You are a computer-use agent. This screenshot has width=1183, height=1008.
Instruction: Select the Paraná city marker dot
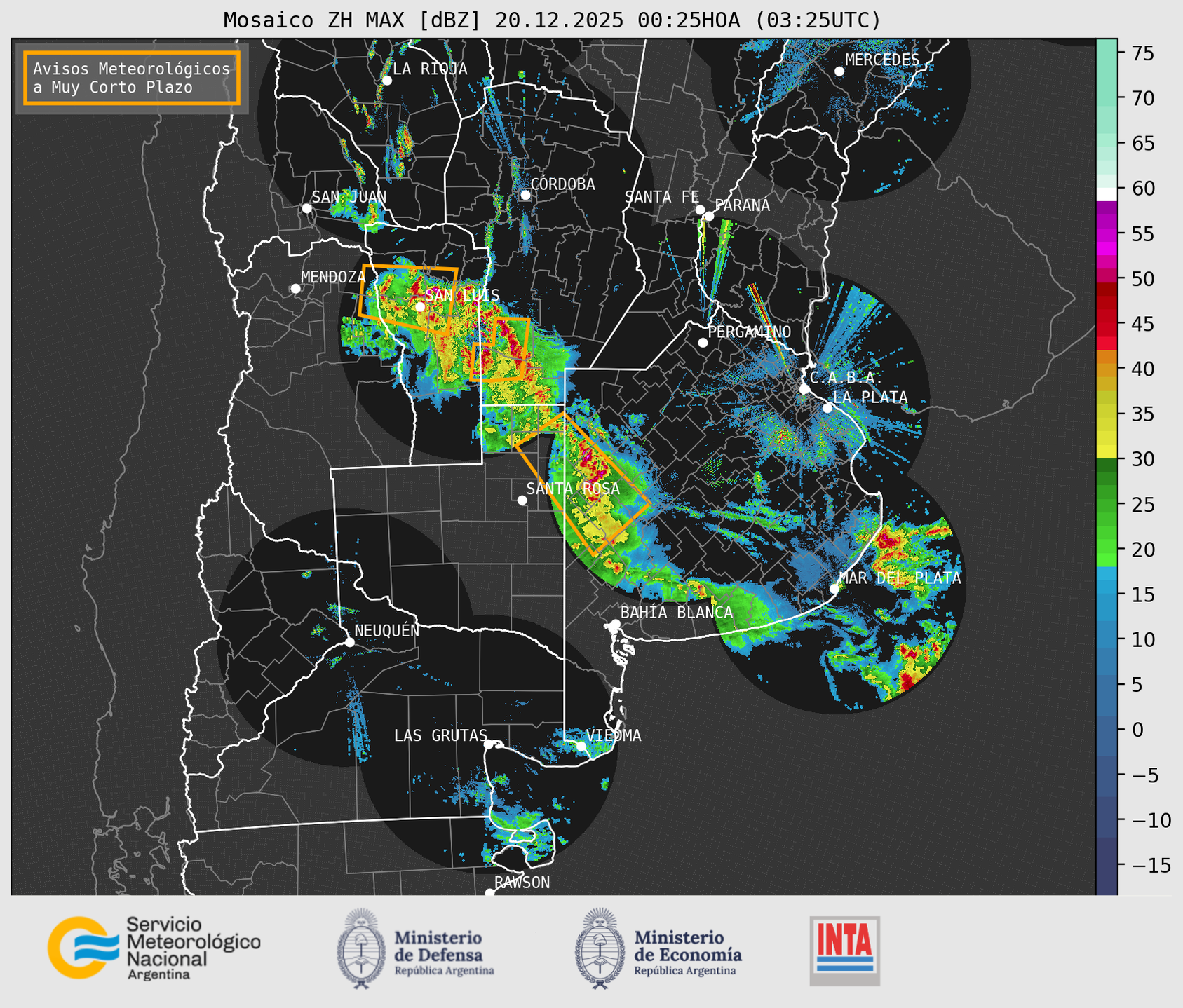709,216
